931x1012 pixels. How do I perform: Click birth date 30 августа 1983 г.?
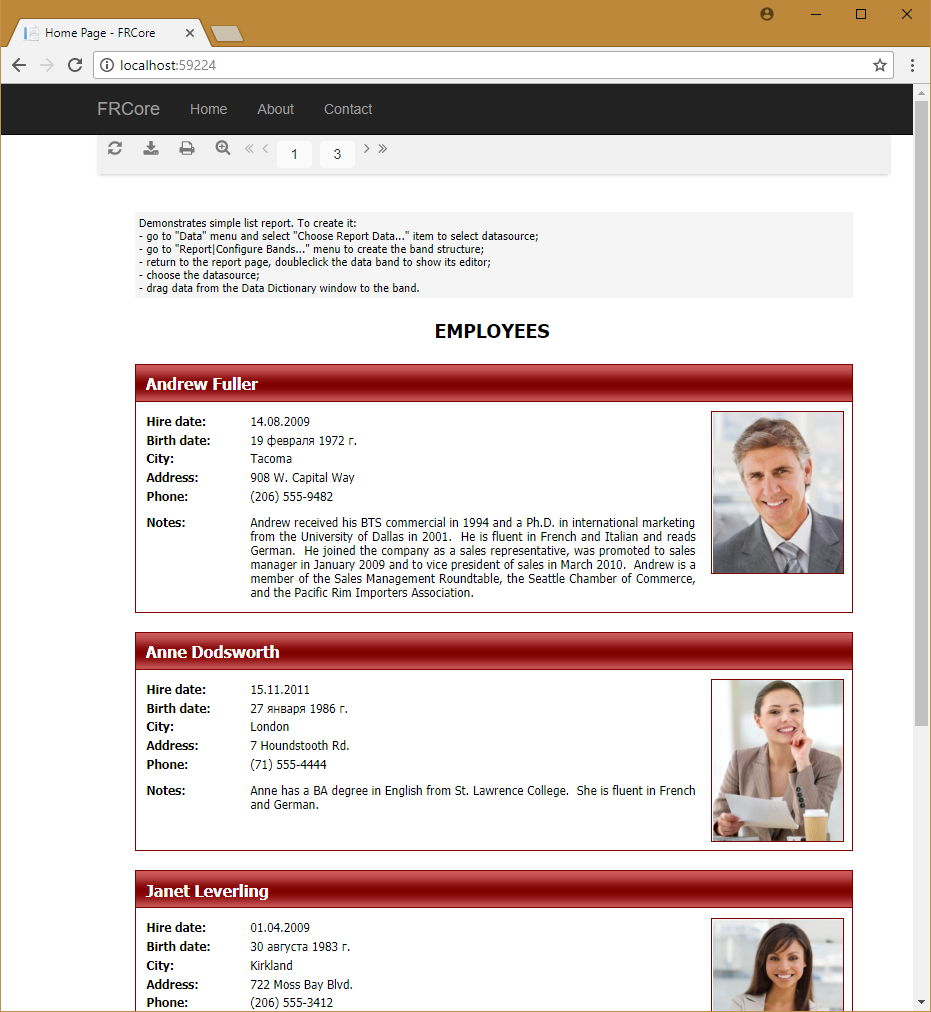(300, 947)
